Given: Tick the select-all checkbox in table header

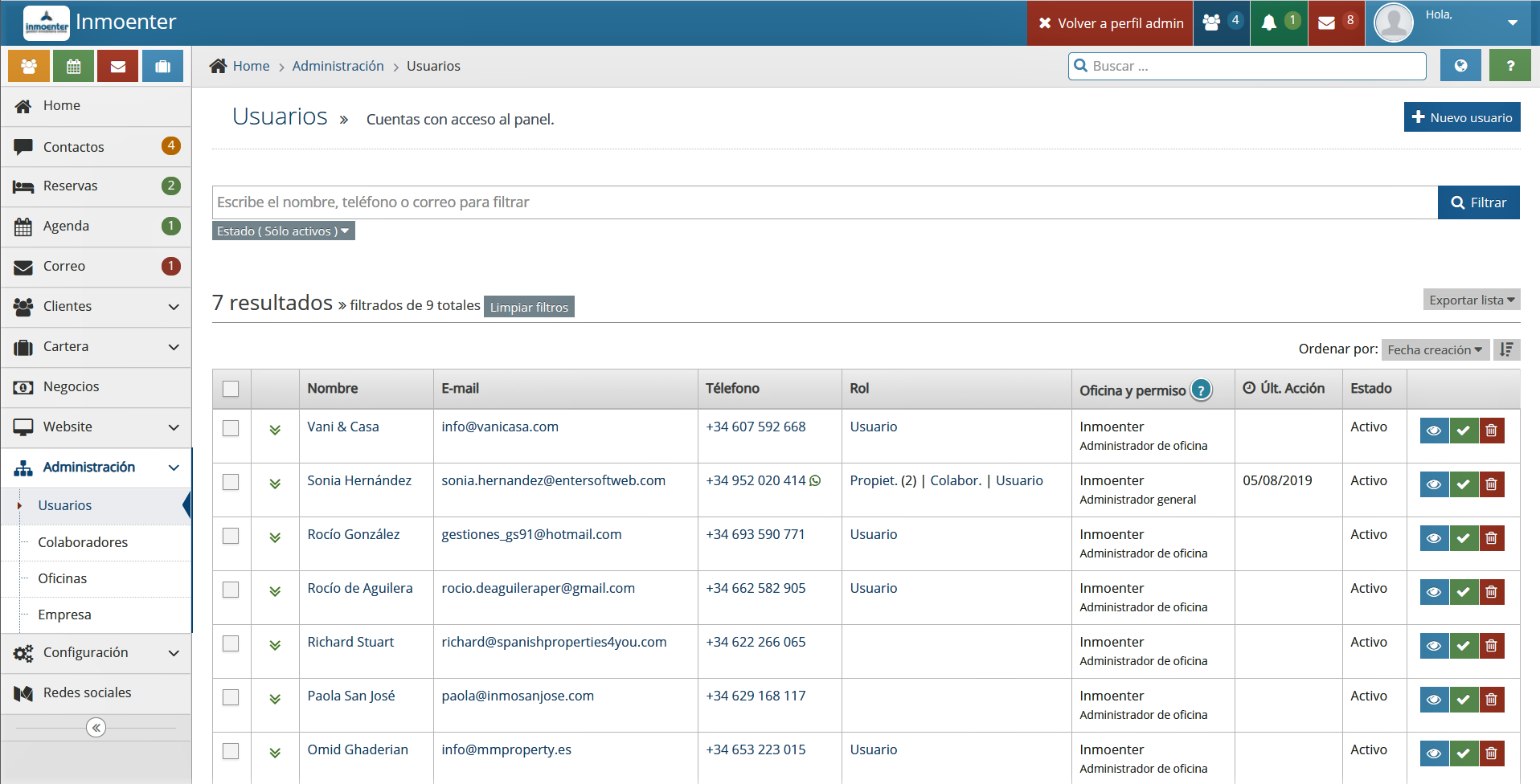Looking at the screenshot, I should click(x=231, y=389).
